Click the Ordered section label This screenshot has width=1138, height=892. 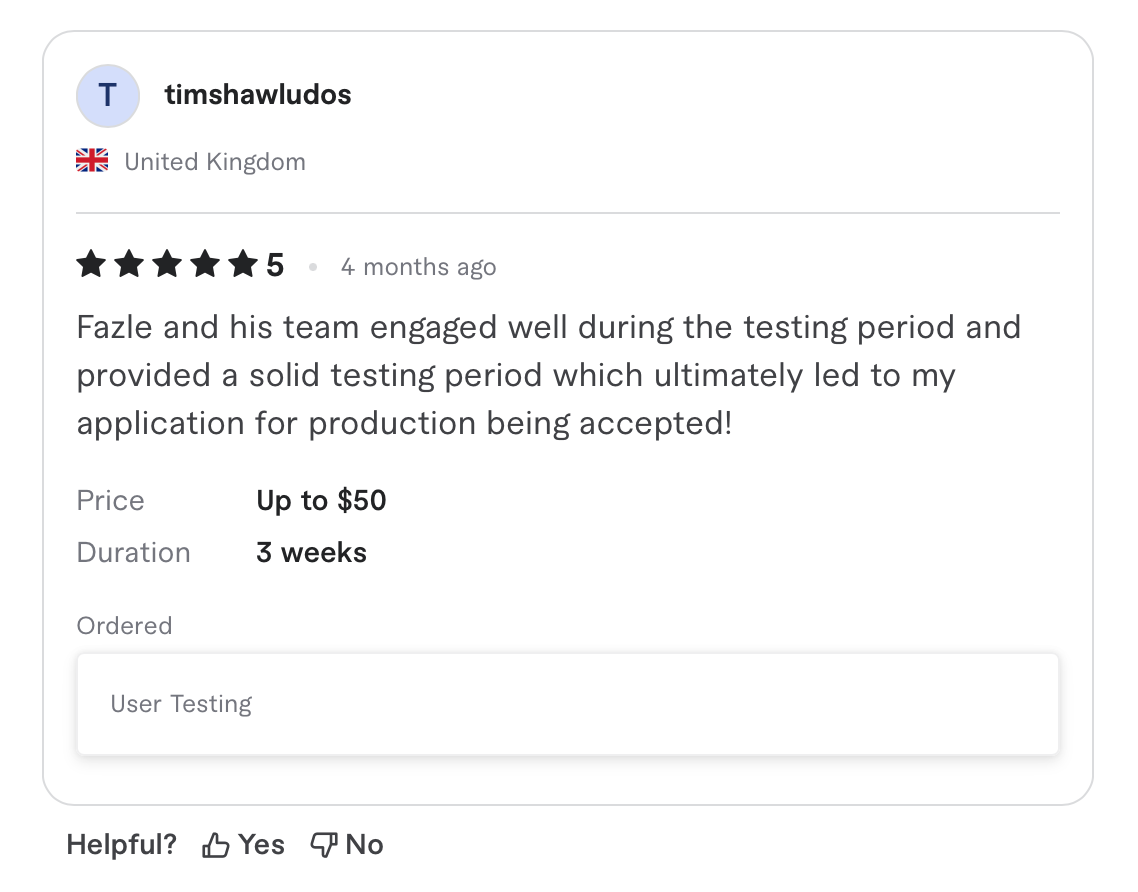click(x=124, y=626)
